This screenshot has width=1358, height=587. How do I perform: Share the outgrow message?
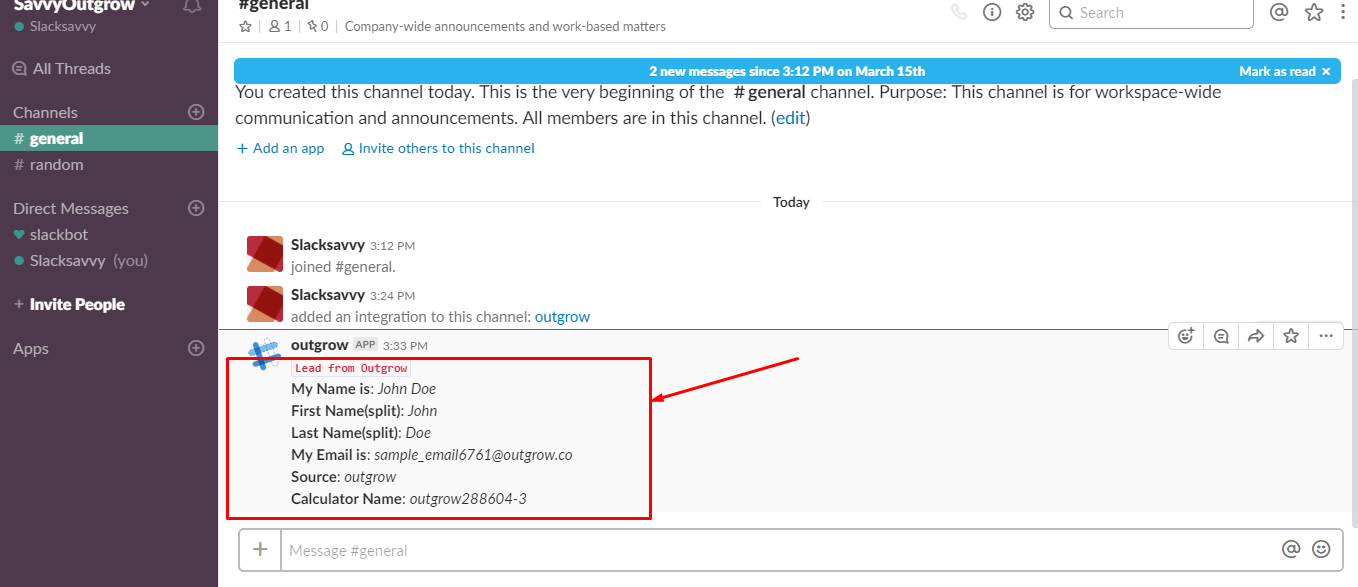(x=1256, y=336)
